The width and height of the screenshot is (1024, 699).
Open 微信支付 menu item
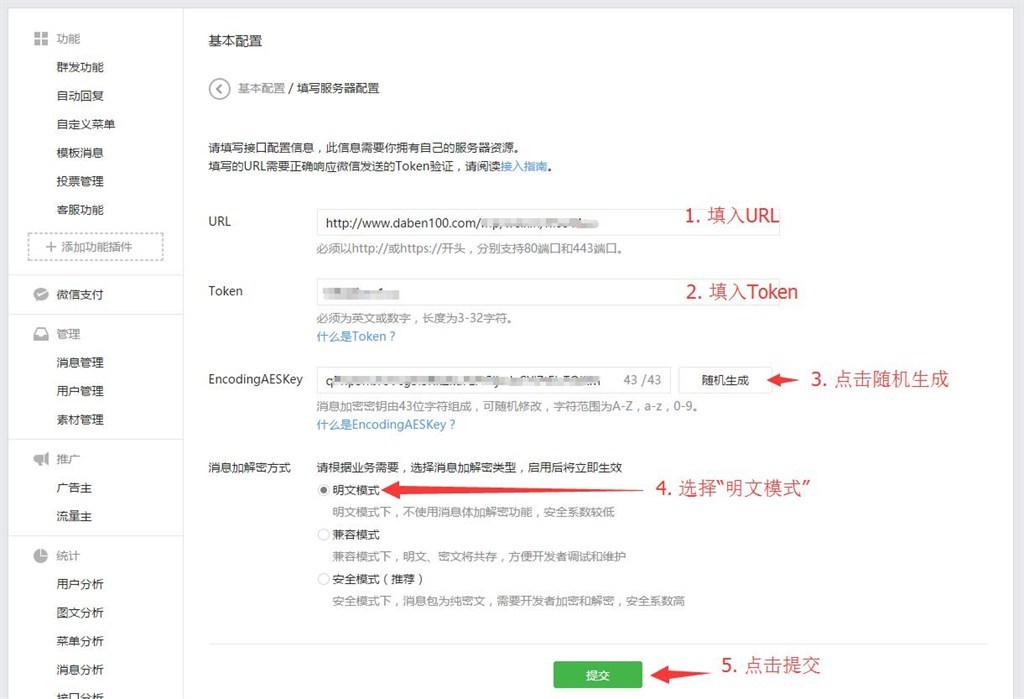tap(80, 294)
